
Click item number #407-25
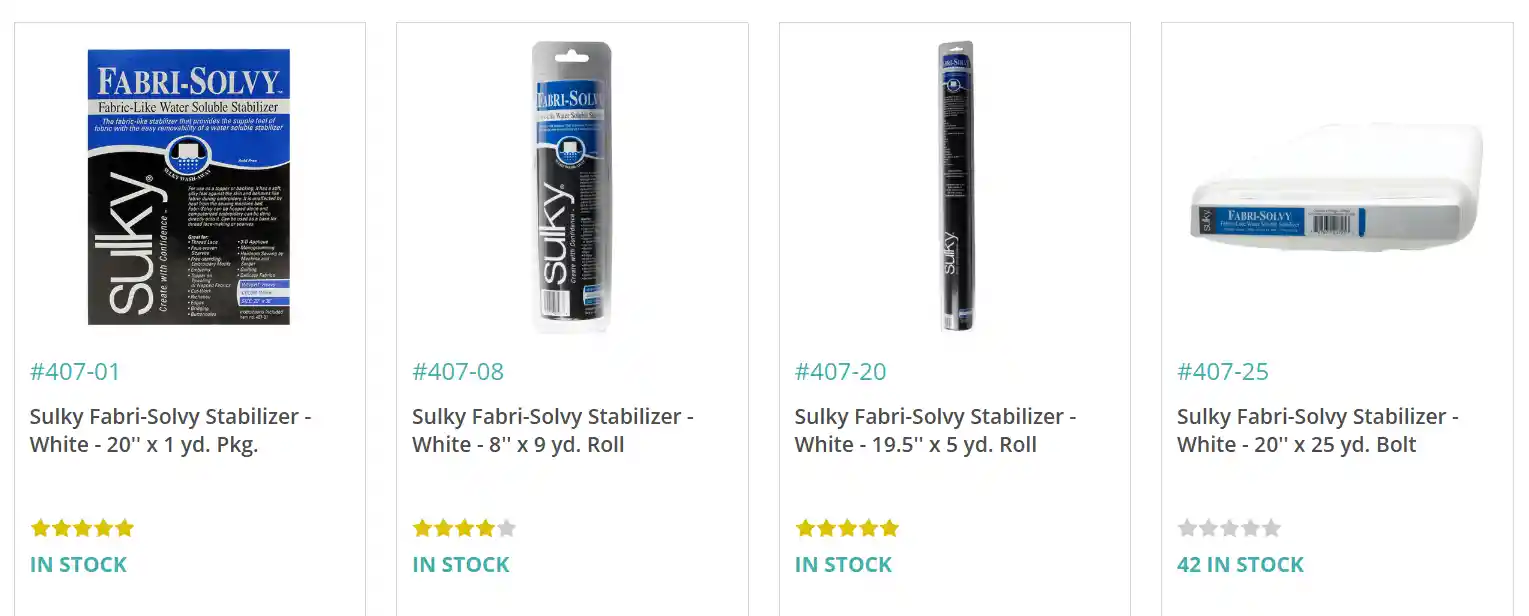tap(1223, 372)
